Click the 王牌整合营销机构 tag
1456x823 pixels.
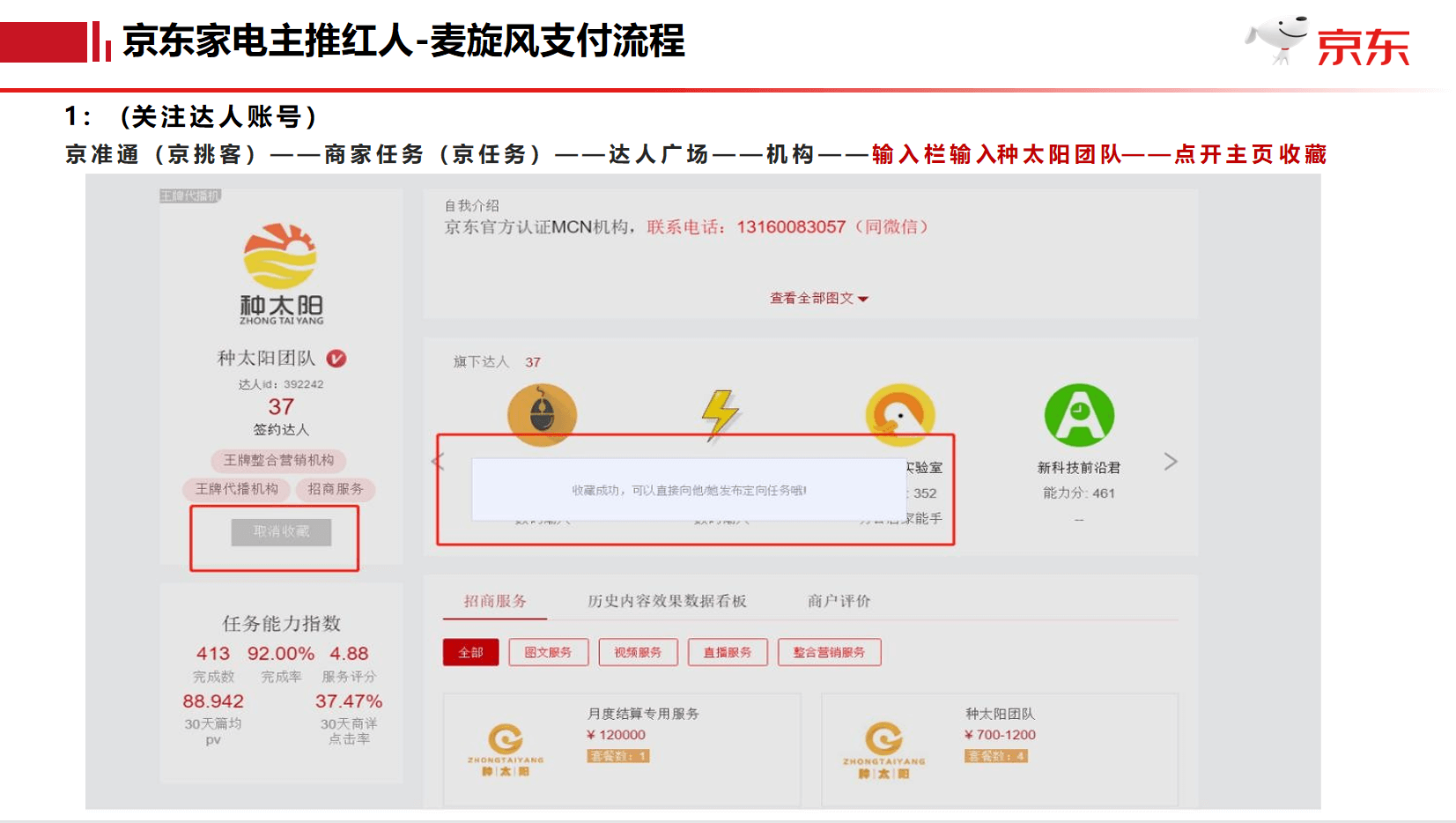pos(278,461)
